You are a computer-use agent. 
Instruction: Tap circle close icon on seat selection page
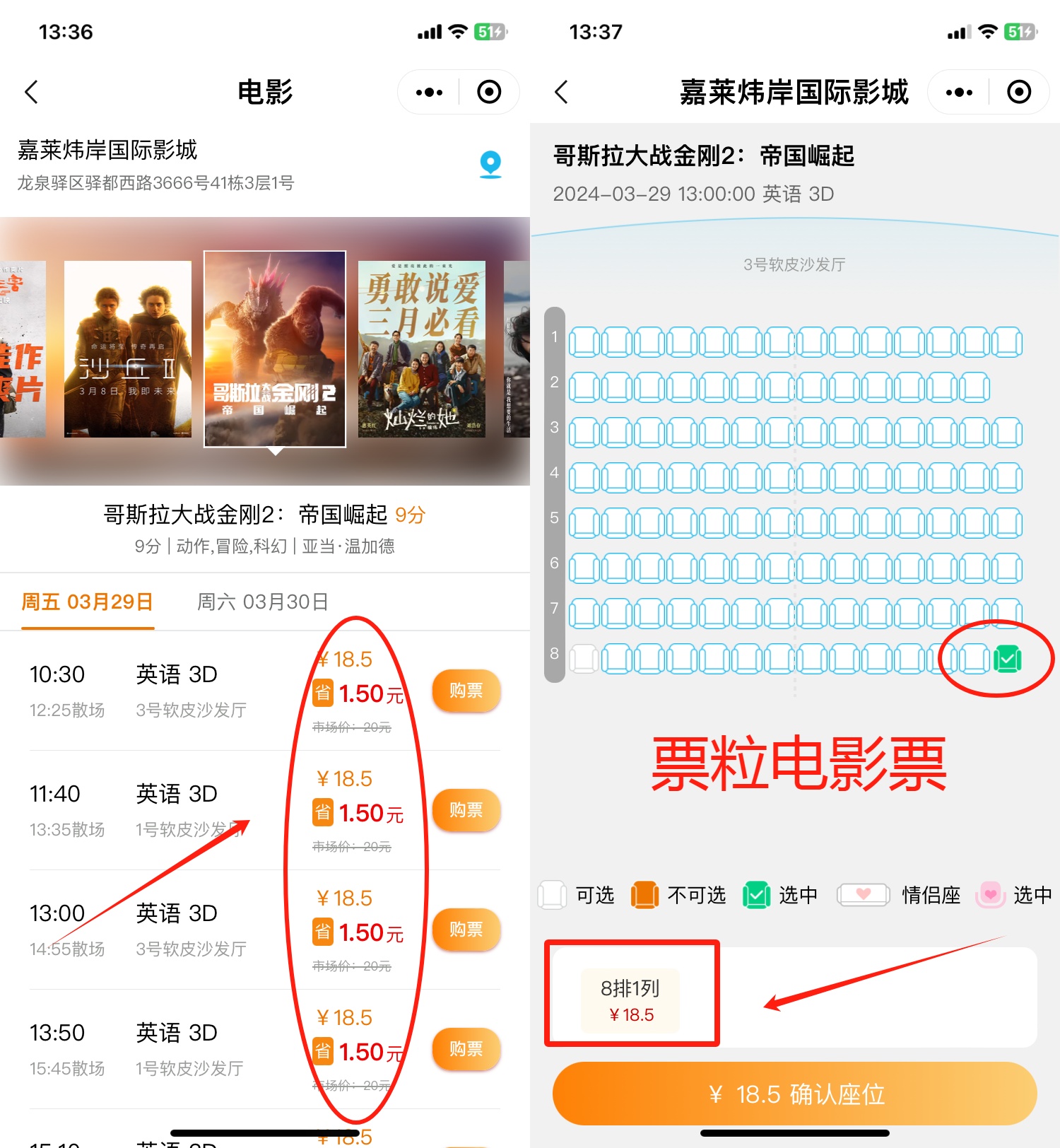[x=1019, y=92]
